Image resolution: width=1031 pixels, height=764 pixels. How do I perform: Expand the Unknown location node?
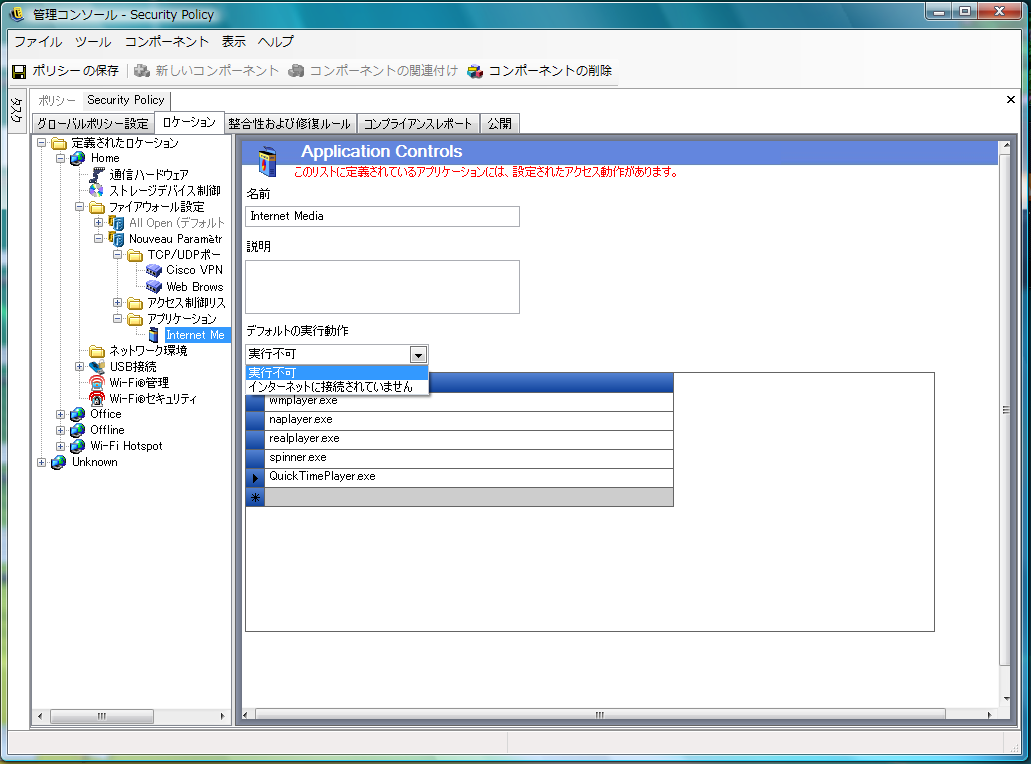pos(41,462)
